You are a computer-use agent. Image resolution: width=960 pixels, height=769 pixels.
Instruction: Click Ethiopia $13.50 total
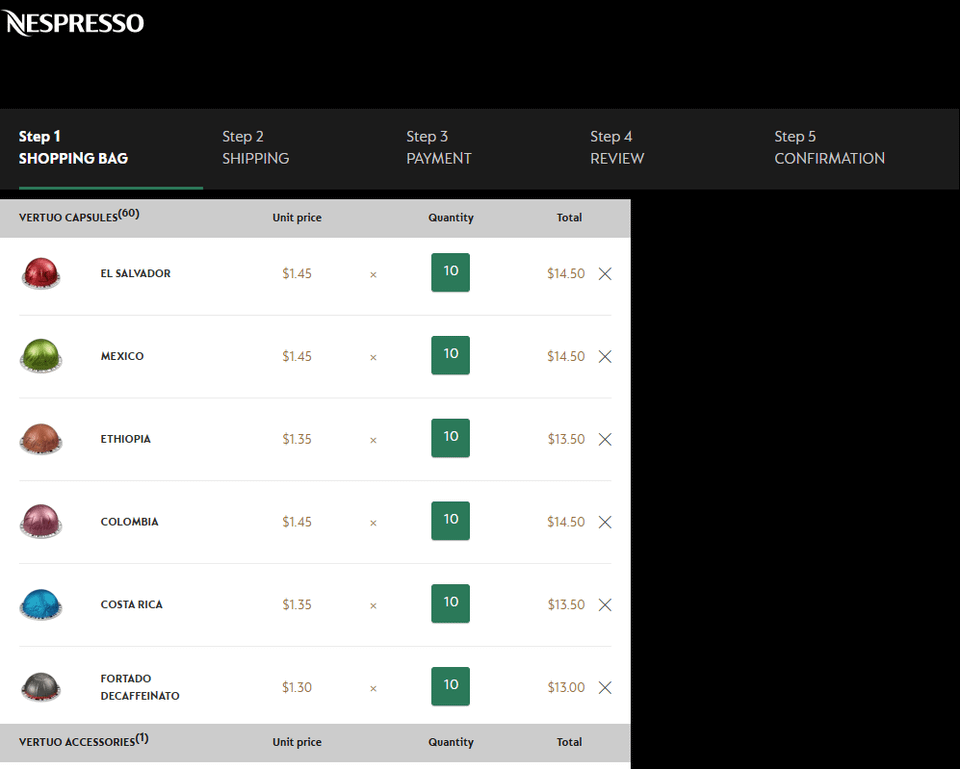566,439
